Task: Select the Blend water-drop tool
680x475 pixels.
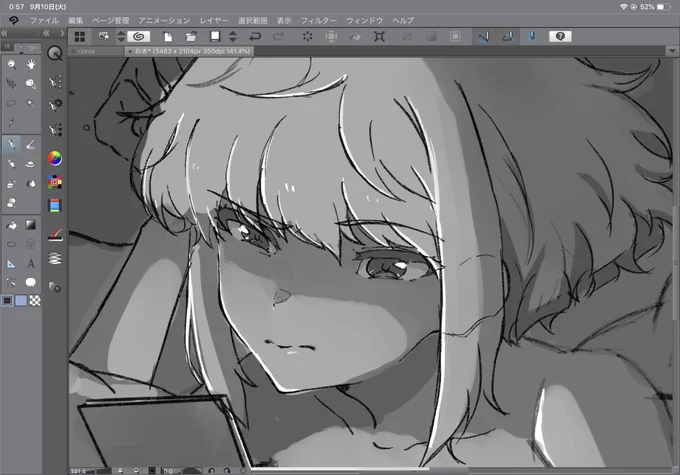Action: coord(31,183)
